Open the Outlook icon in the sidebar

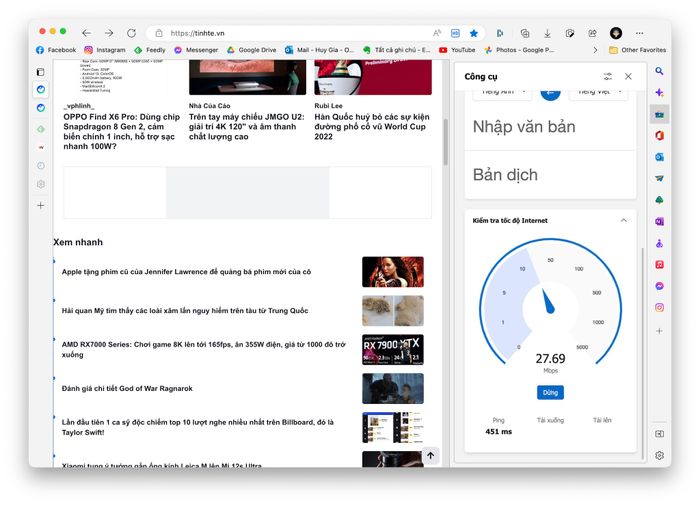pyautogui.click(x=660, y=157)
